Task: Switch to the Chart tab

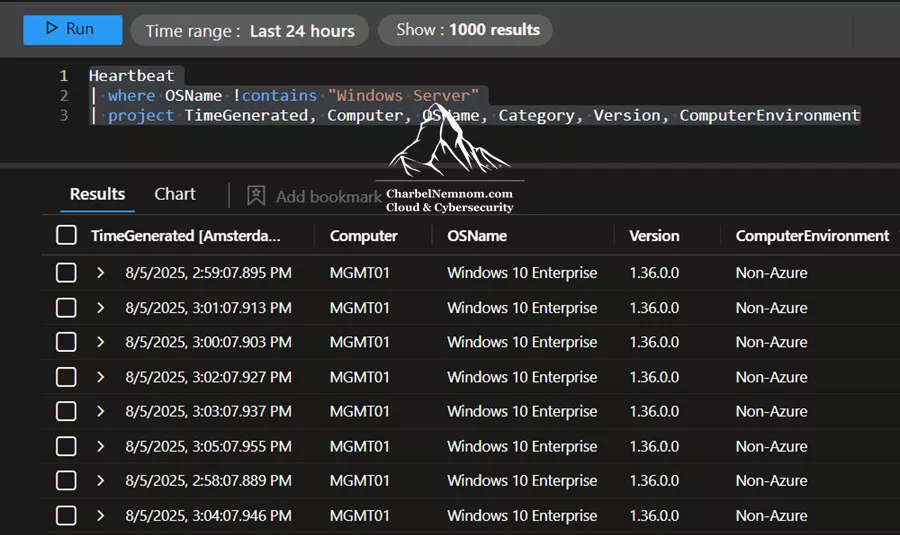Action: tap(174, 194)
